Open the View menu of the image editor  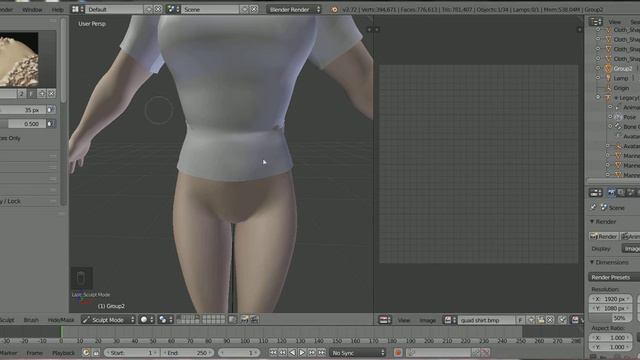[404, 320]
